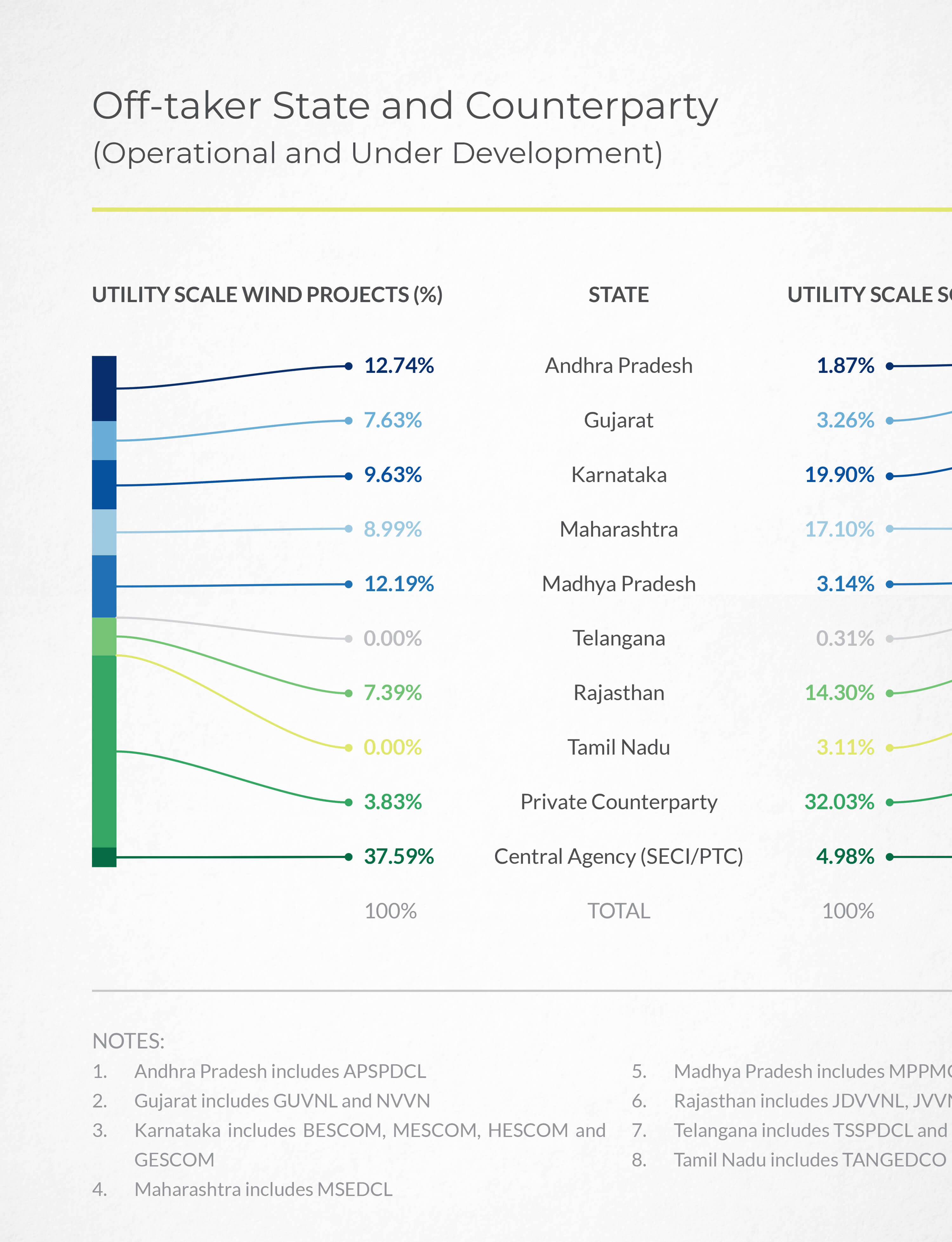Click the Central Agency (SECI/PTC) label
Screen dimensions: 952x1242
[618, 856]
